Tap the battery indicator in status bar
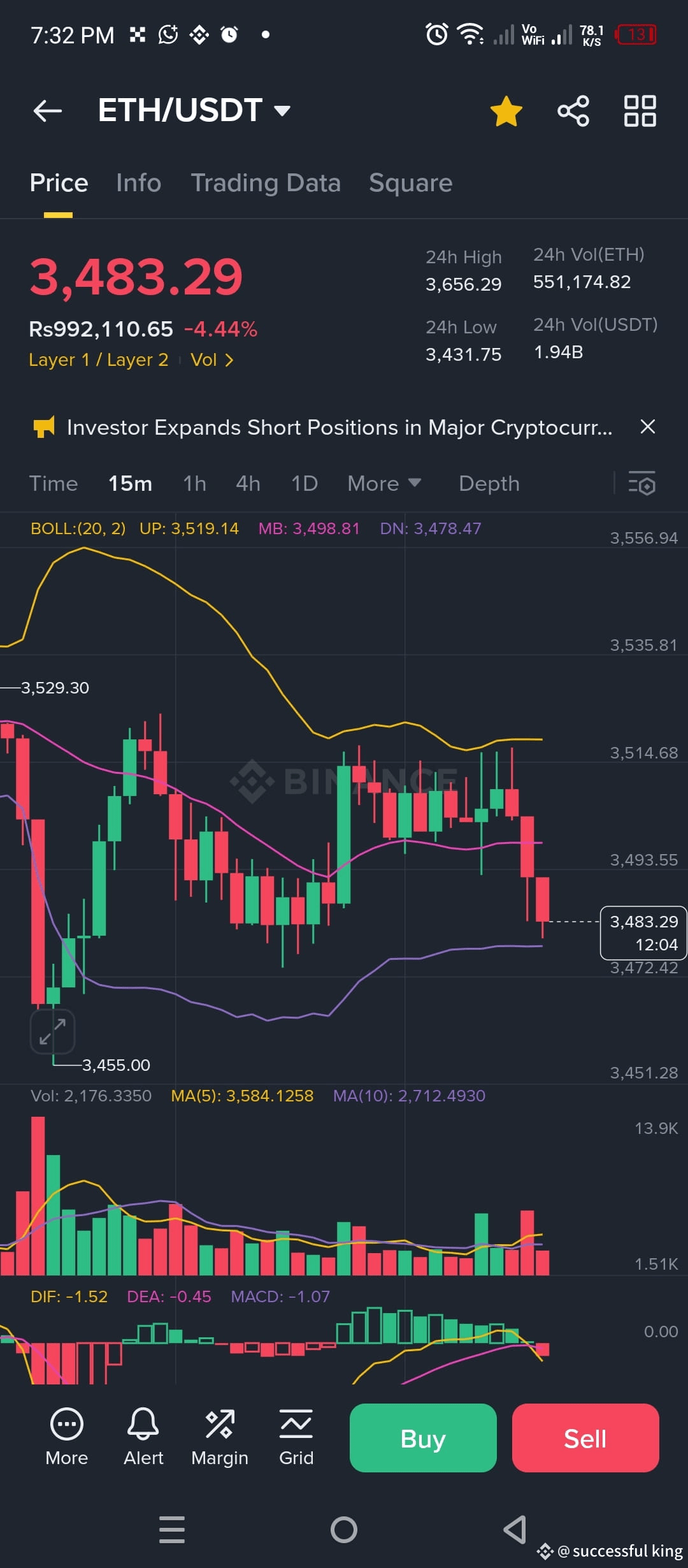688x1568 pixels. click(636, 34)
